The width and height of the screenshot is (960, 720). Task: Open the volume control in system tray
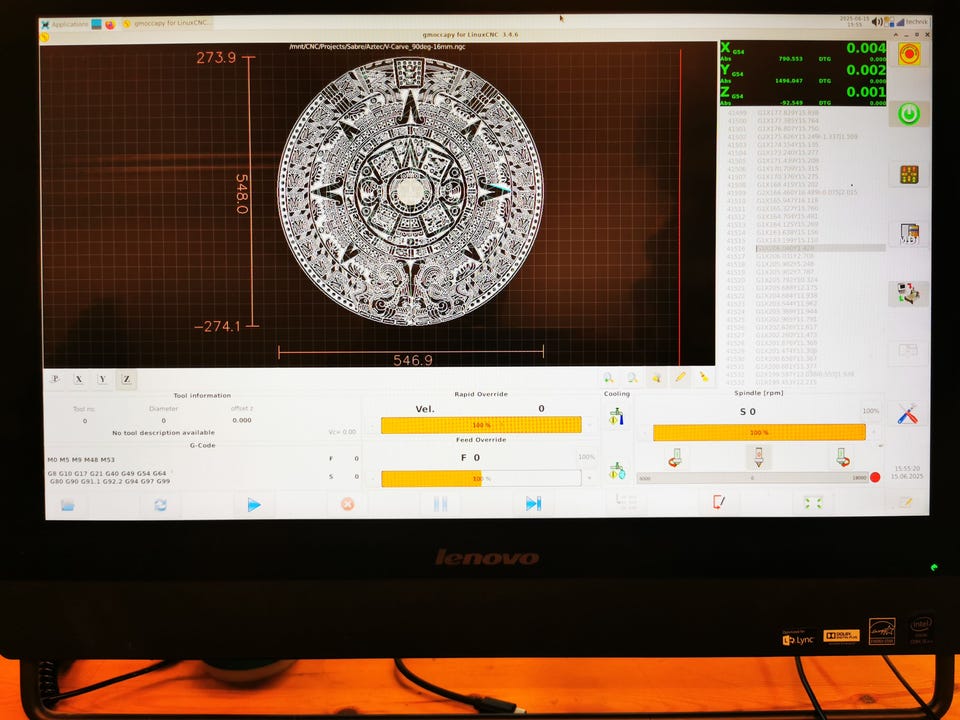[x=877, y=22]
